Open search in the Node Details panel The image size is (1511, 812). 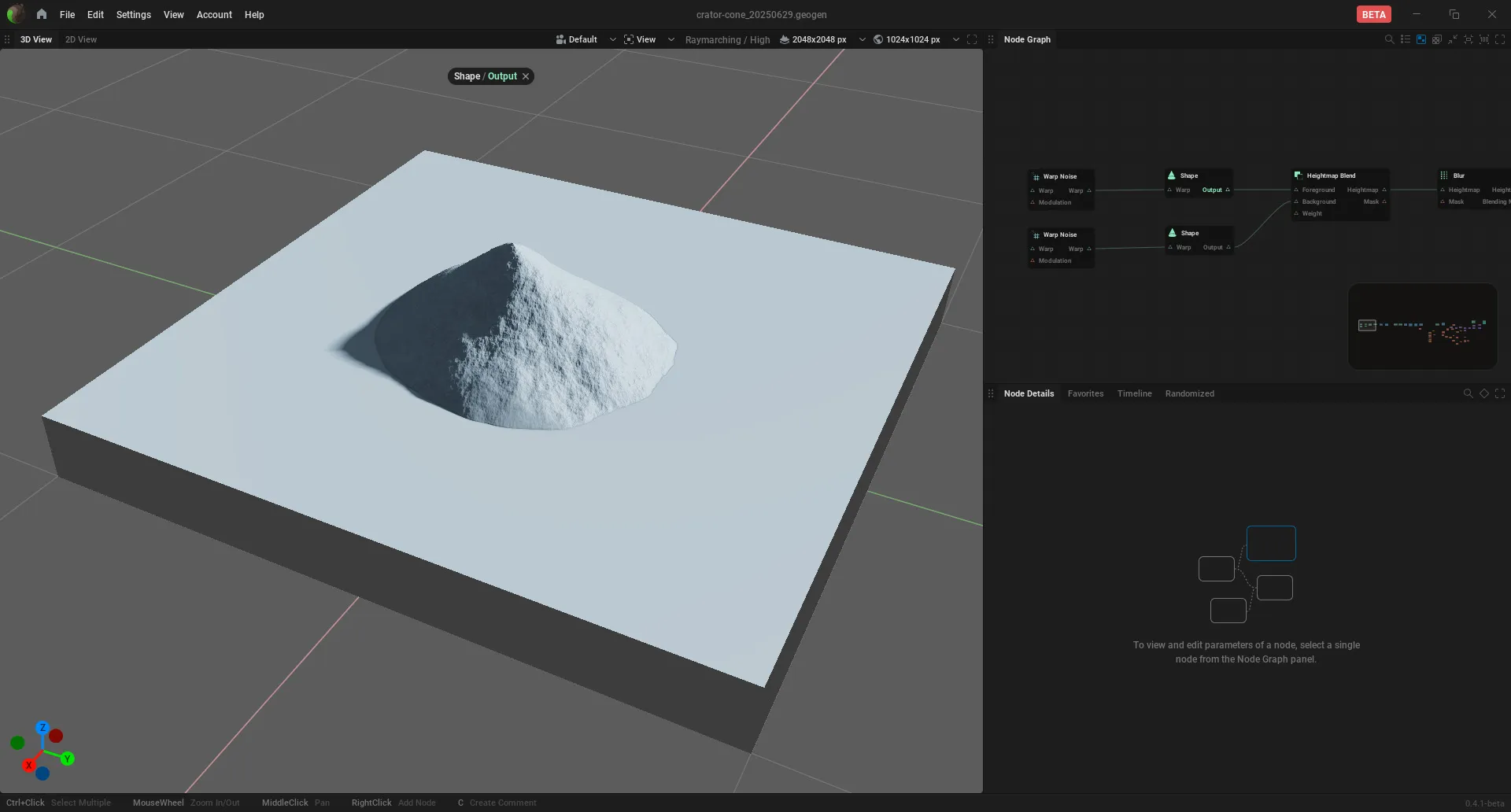click(x=1468, y=393)
